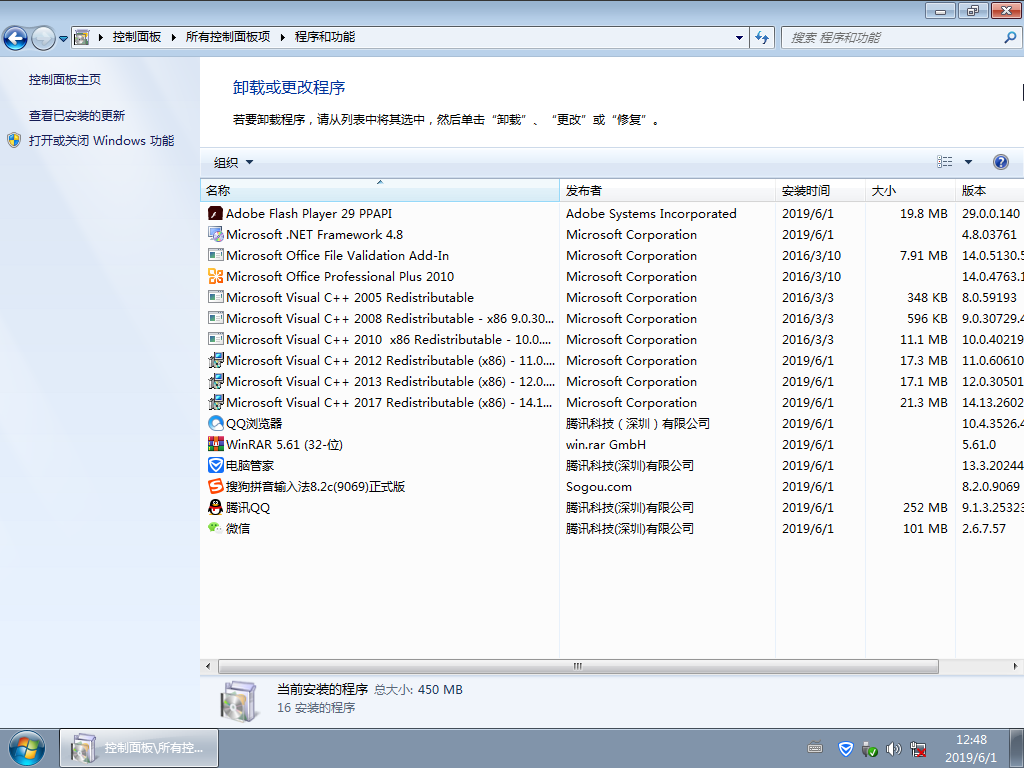1024x768 pixels.
Task: Sort by the 大小 column header
Action: pyautogui.click(x=910, y=191)
